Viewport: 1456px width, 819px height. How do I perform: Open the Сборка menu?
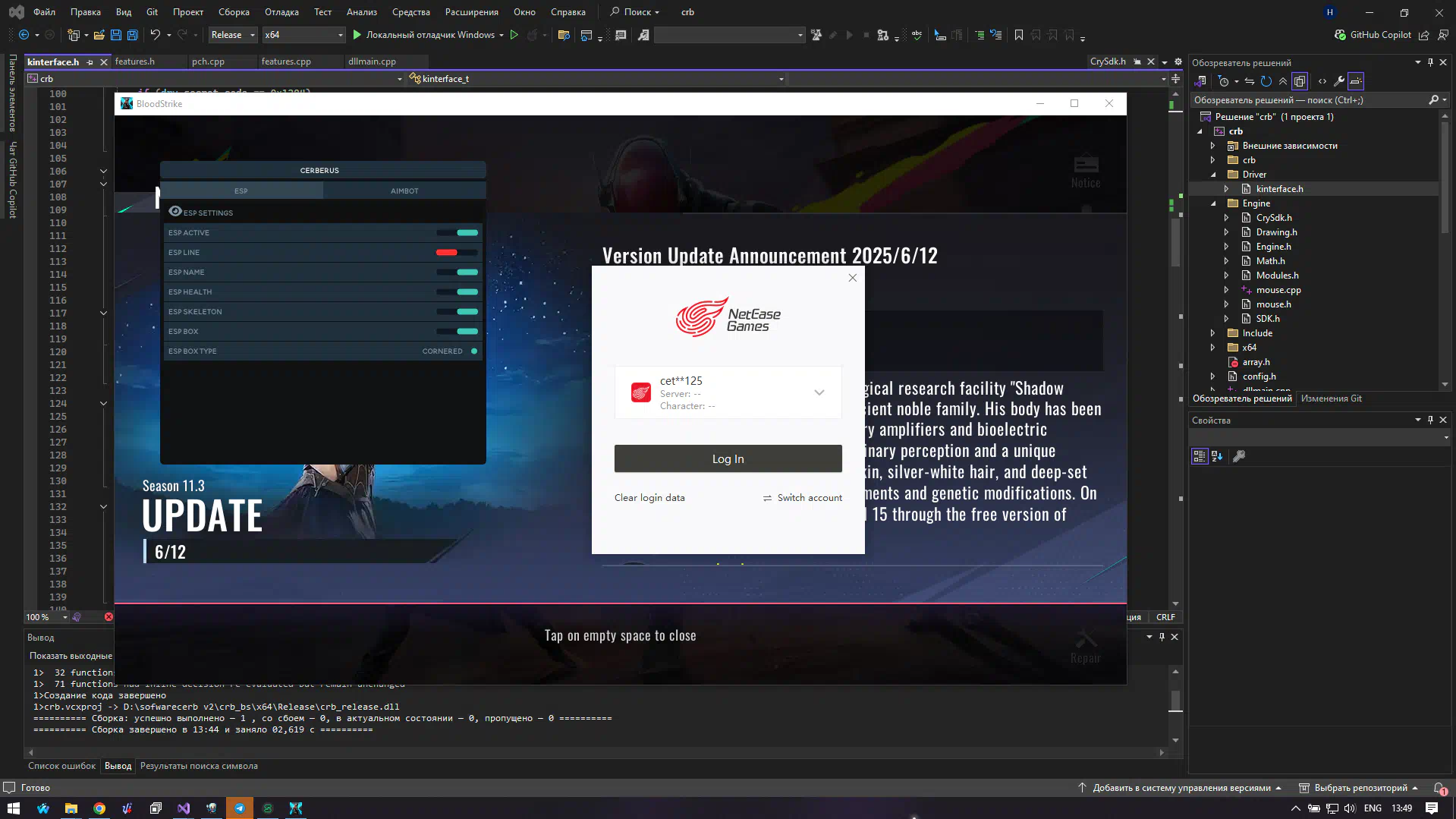234,12
